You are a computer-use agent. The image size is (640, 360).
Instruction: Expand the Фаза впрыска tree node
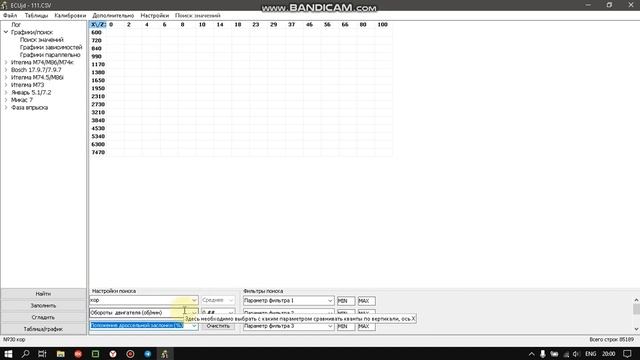[6, 107]
